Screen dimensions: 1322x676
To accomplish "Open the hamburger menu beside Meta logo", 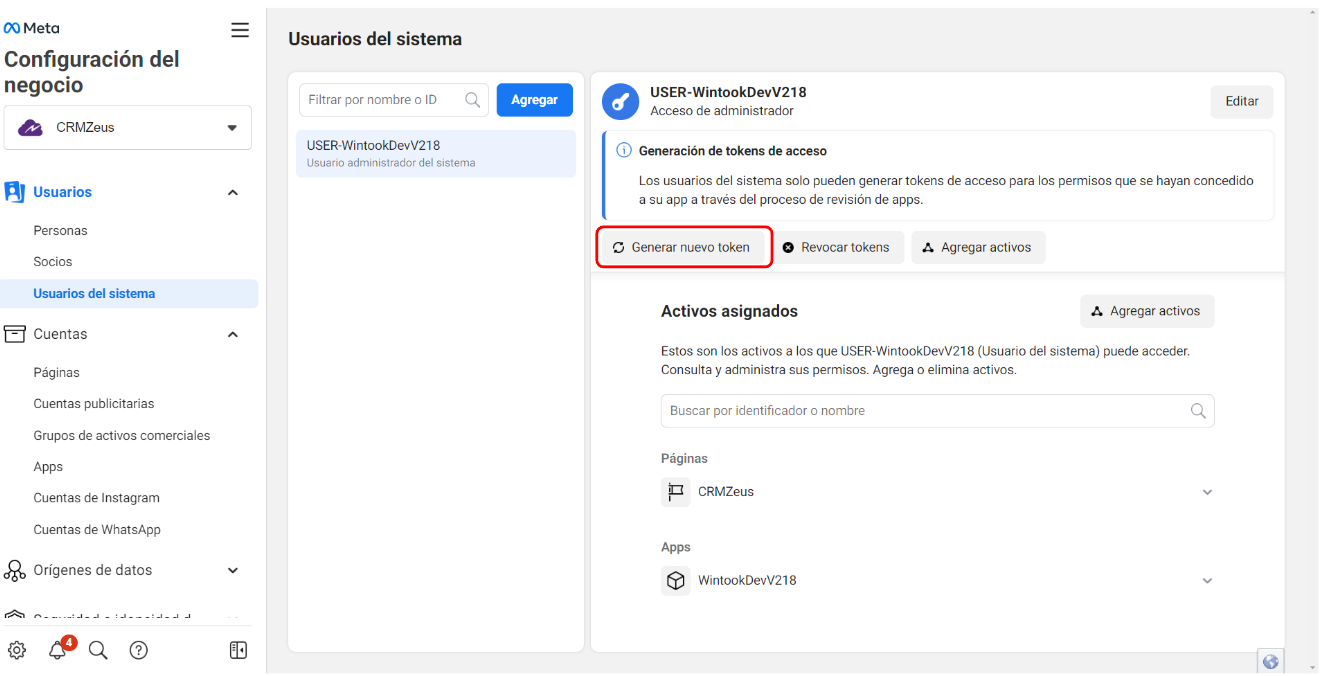I will point(240,30).
